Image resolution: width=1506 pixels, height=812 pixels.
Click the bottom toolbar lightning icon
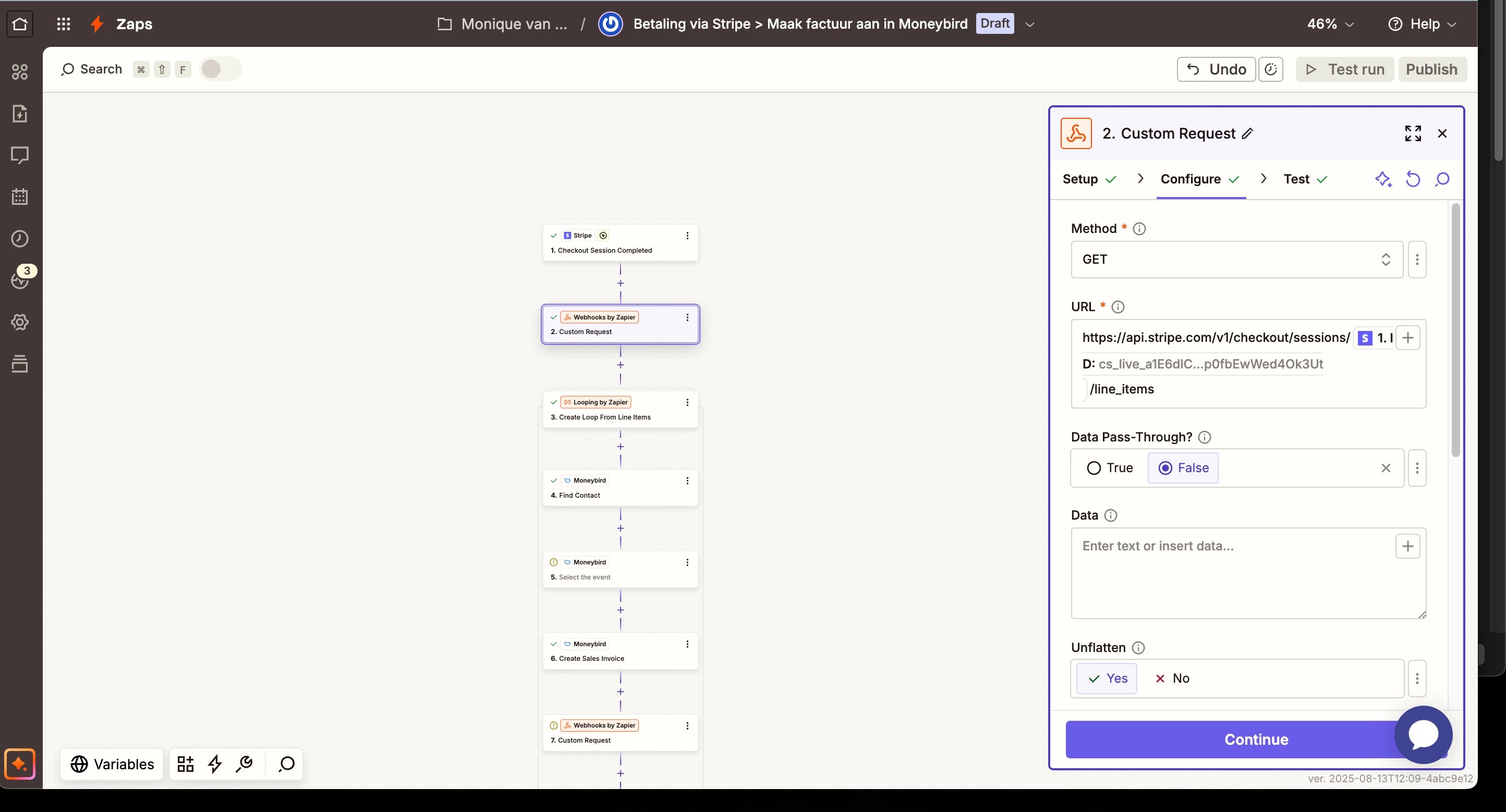click(215, 764)
